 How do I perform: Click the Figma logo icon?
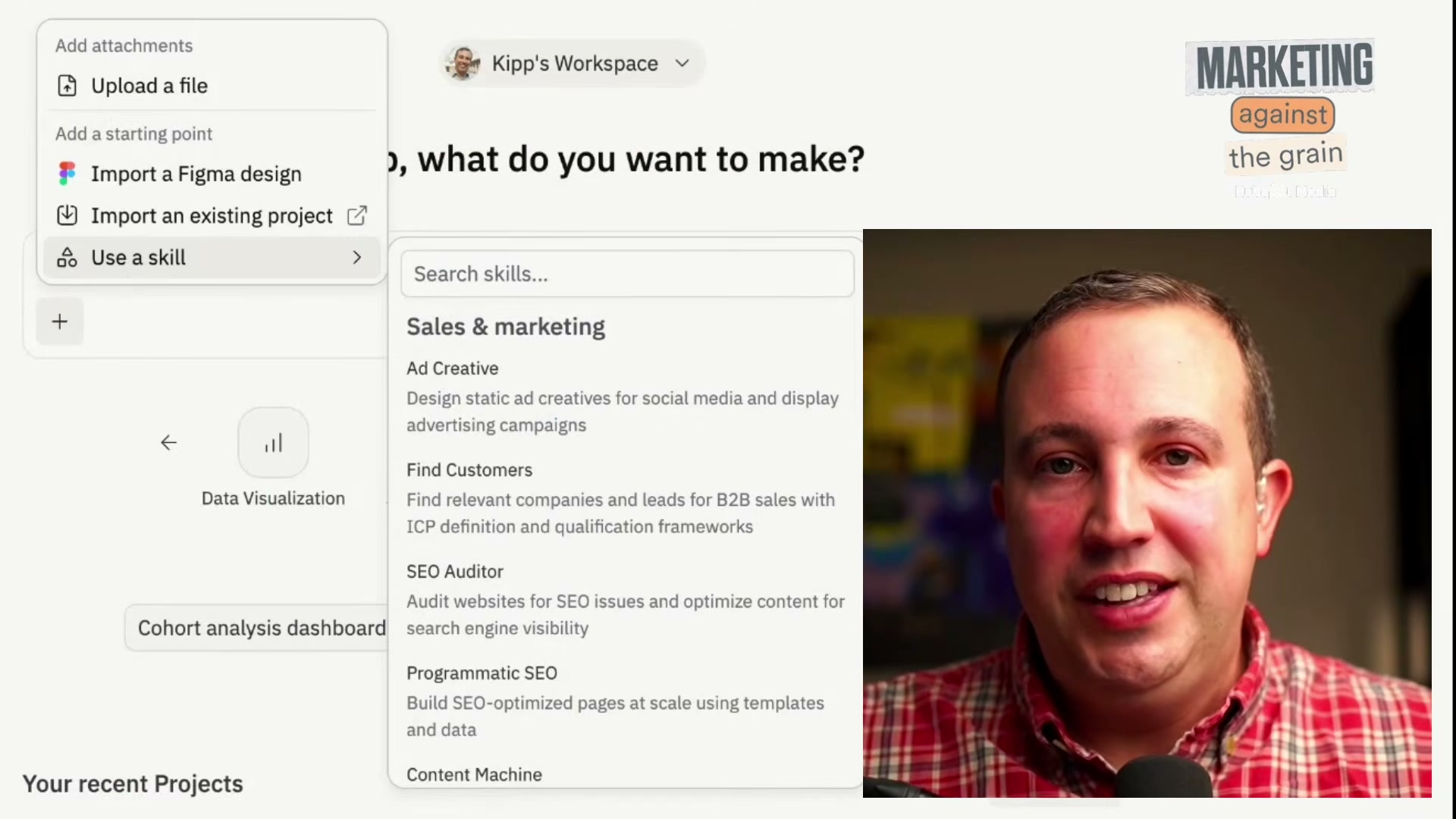point(67,174)
